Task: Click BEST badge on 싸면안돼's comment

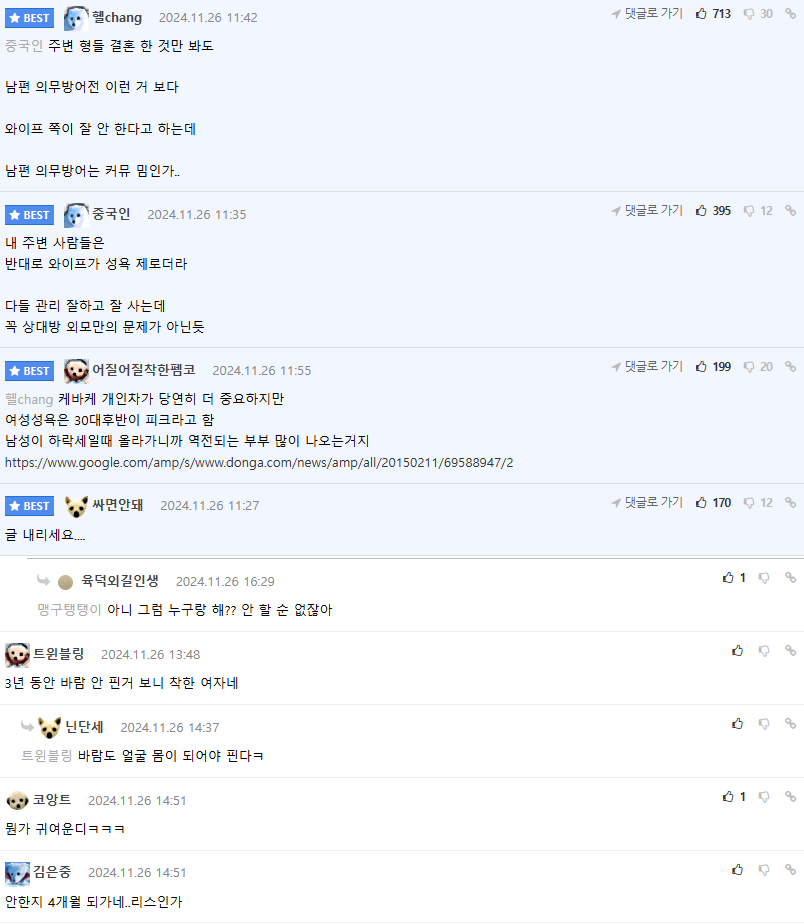Action: (x=29, y=506)
